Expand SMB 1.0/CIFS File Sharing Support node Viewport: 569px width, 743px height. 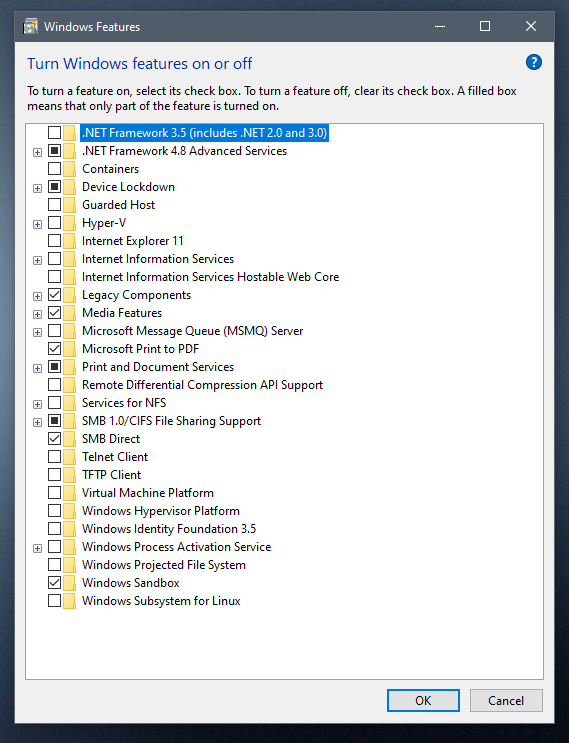coord(37,422)
